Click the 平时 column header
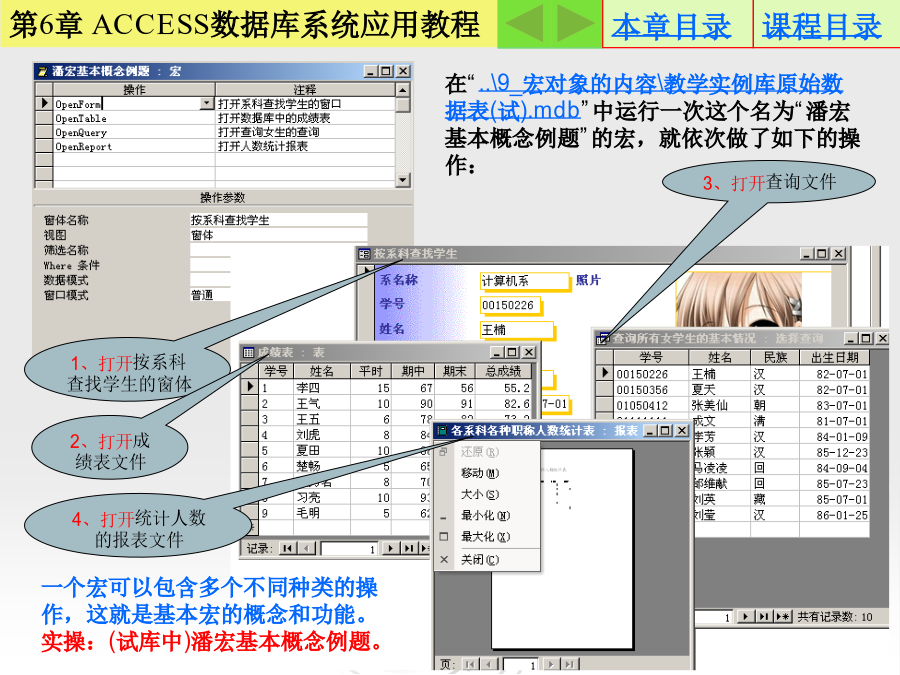 (x=370, y=371)
